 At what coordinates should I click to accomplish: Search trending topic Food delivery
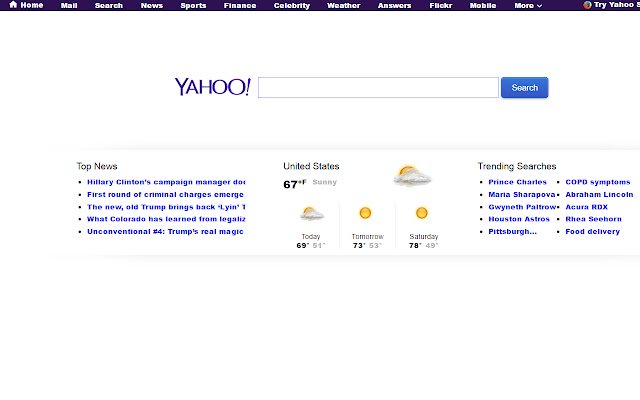(593, 231)
